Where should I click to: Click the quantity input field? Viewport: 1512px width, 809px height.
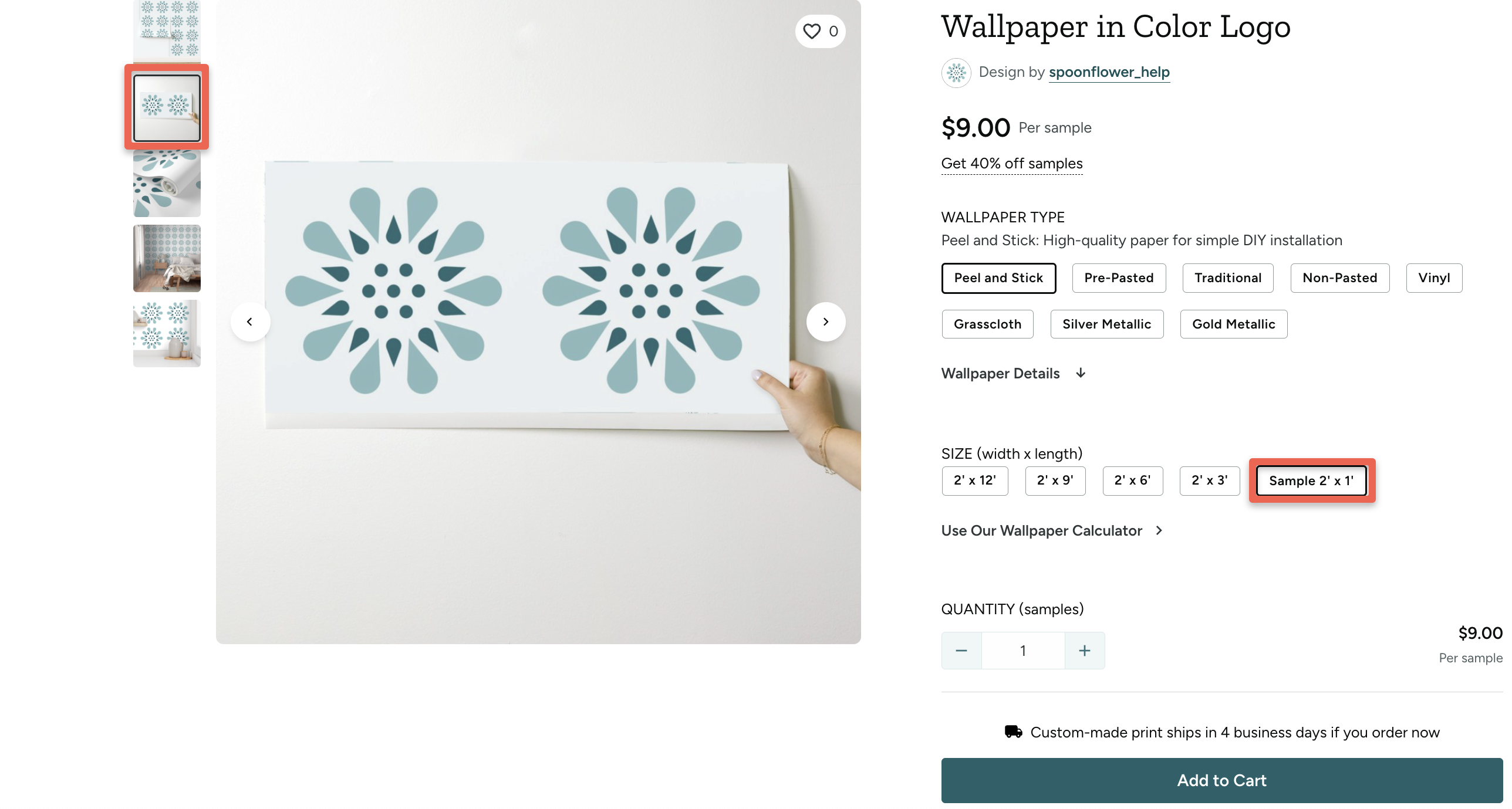click(x=1022, y=650)
